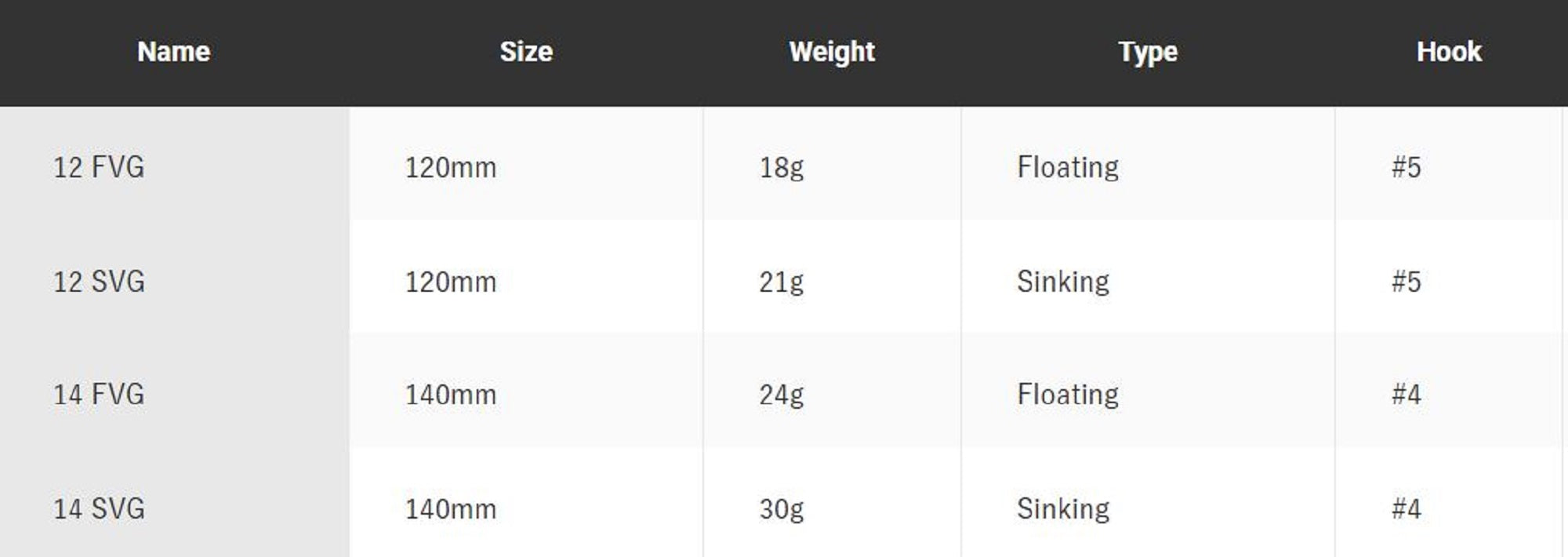
Task: Click the 21g weight cell
Action: [781, 282]
